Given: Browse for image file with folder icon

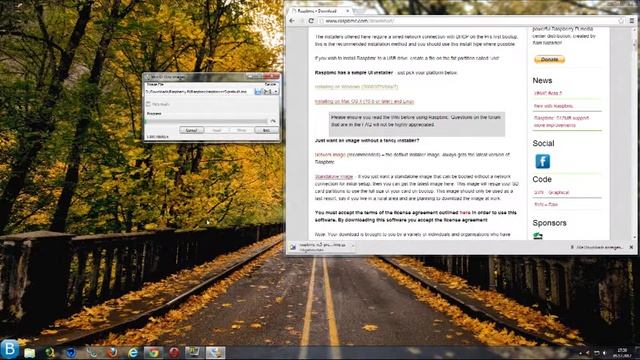Looking at the screenshot, I should (258, 92).
